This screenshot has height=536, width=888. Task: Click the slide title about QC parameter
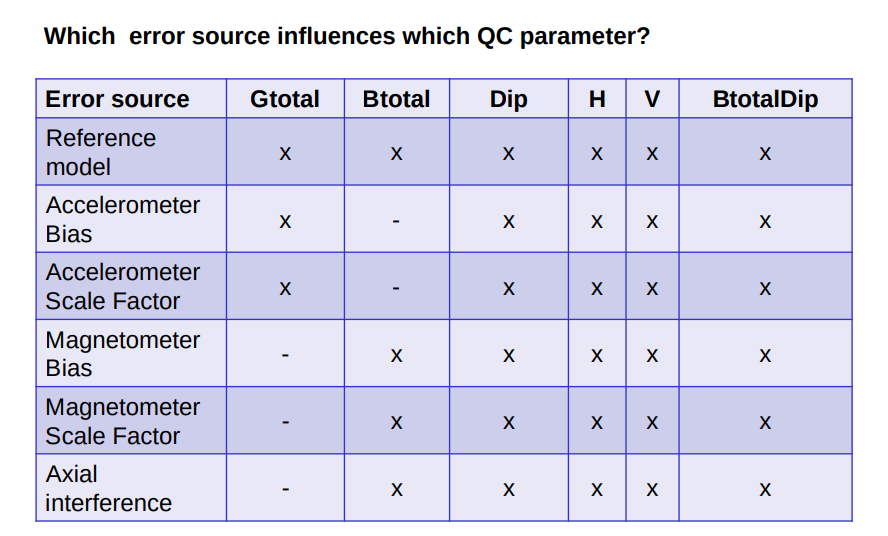(347, 36)
